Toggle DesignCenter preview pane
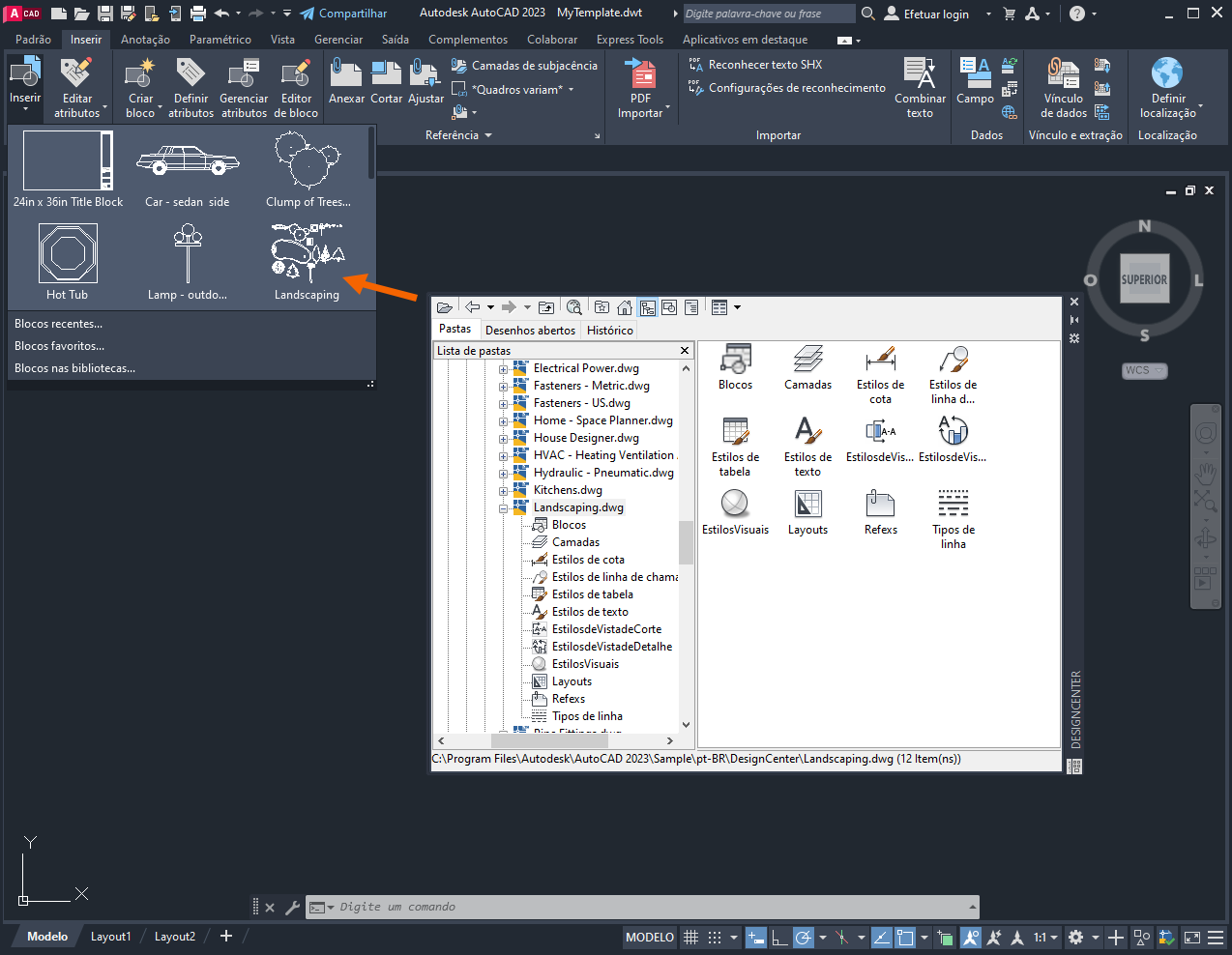Viewport: 1232px width, 955px height. (x=669, y=307)
